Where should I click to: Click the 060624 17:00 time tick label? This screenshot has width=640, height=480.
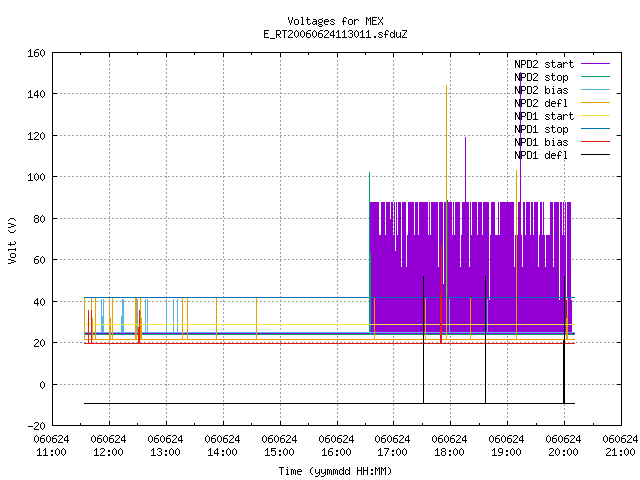(x=392, y=446)
